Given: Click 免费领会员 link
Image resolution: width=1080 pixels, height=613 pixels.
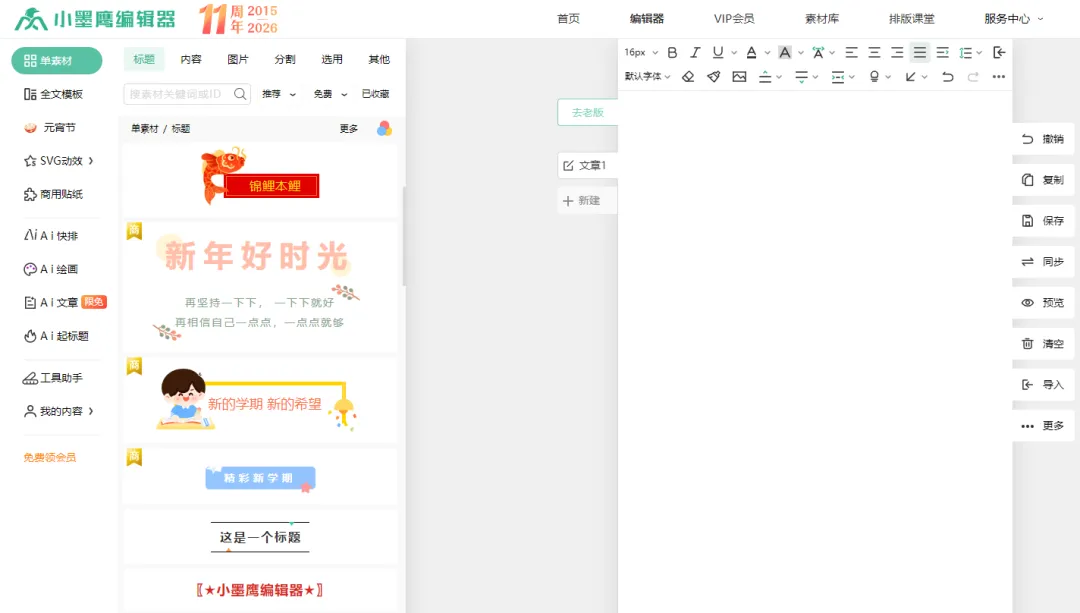Looking at the screenshot, I should 50,457.
